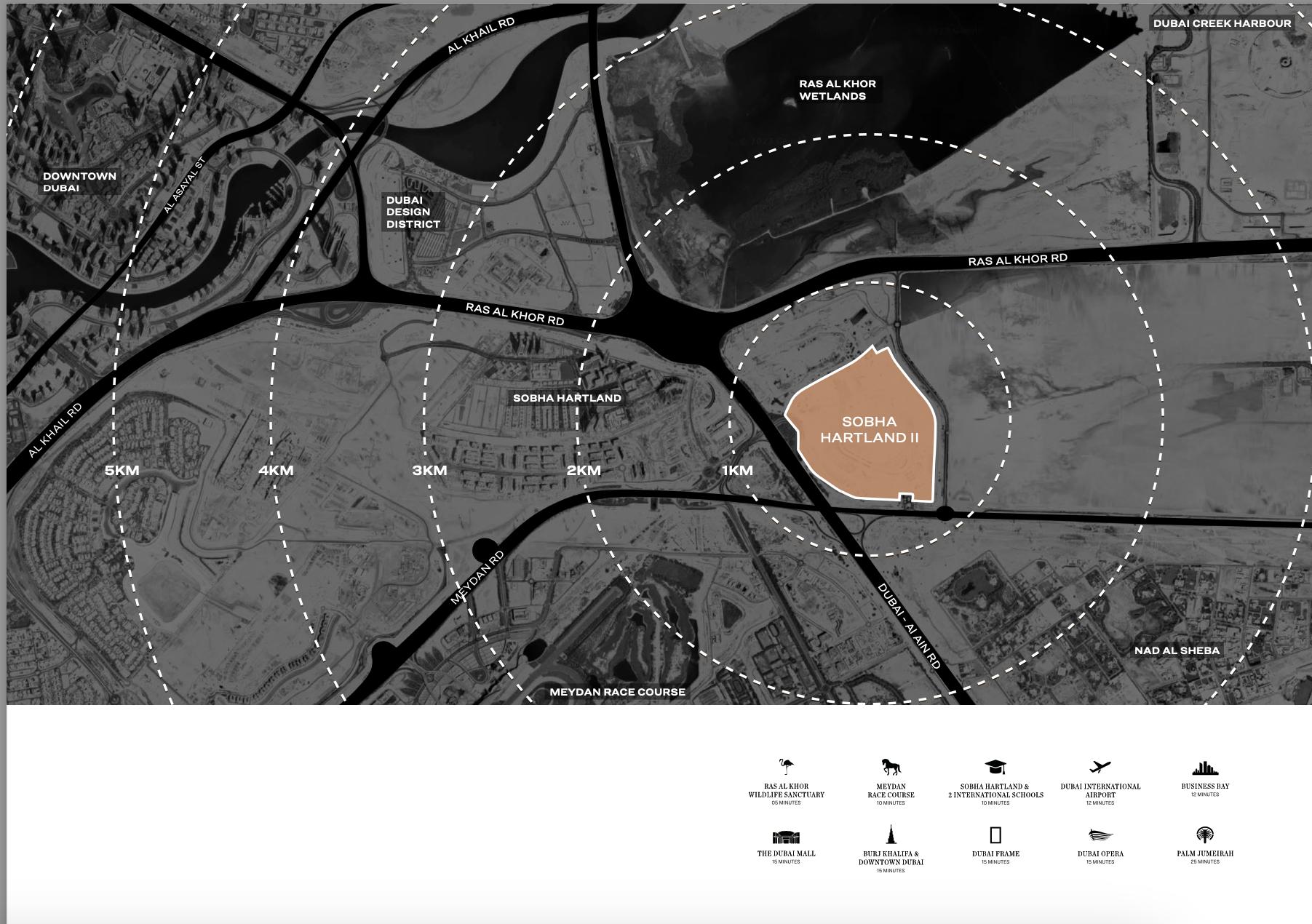Click the Dubai Opera icon

tap(1100, 835)
